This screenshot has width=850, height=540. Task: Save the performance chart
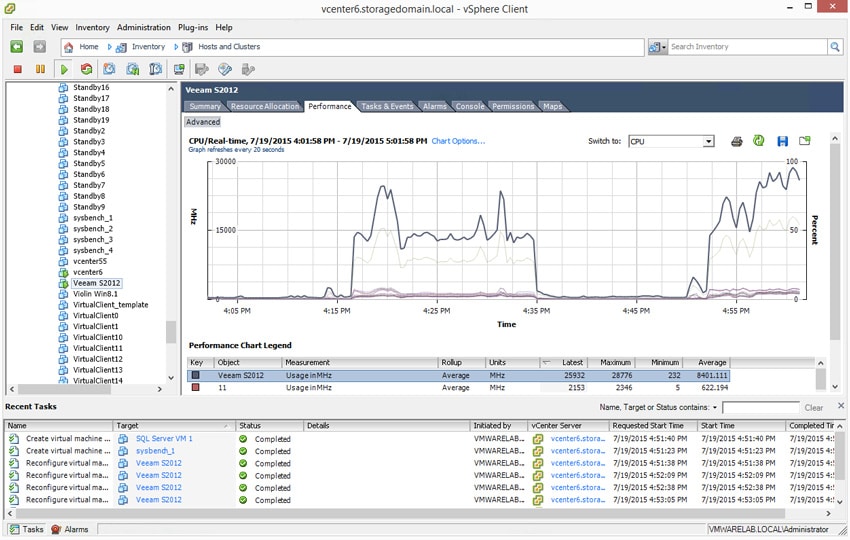(x=782, y=142)
